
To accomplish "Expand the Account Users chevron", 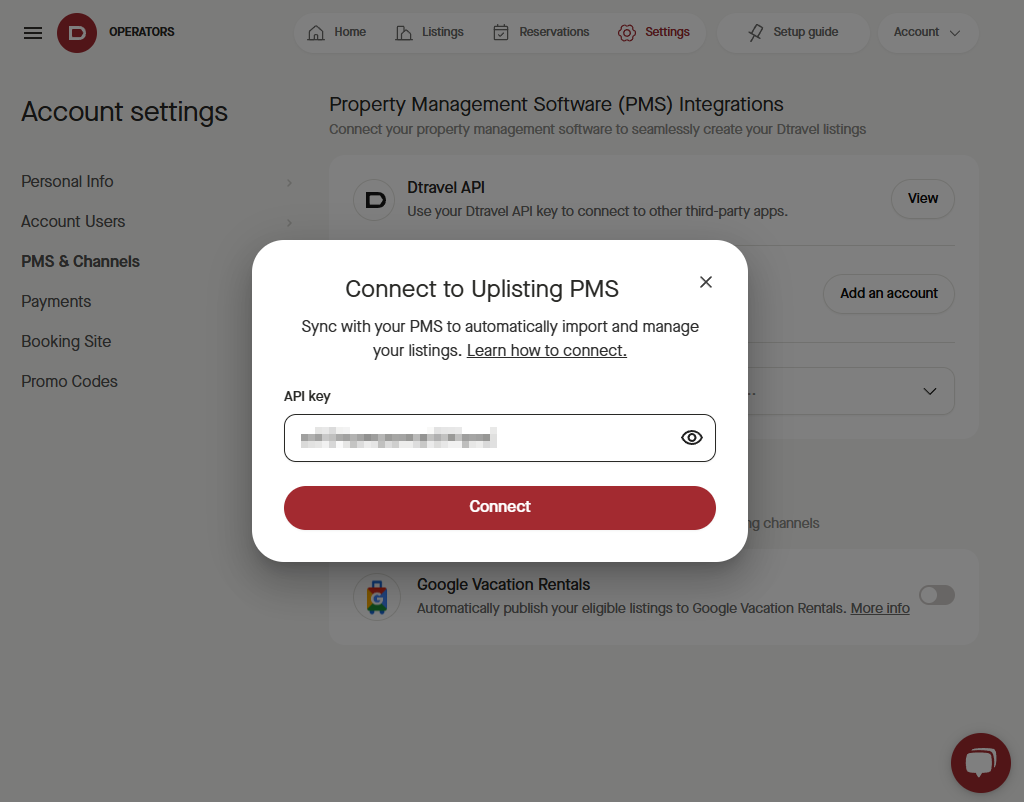I will pos(289,223).
